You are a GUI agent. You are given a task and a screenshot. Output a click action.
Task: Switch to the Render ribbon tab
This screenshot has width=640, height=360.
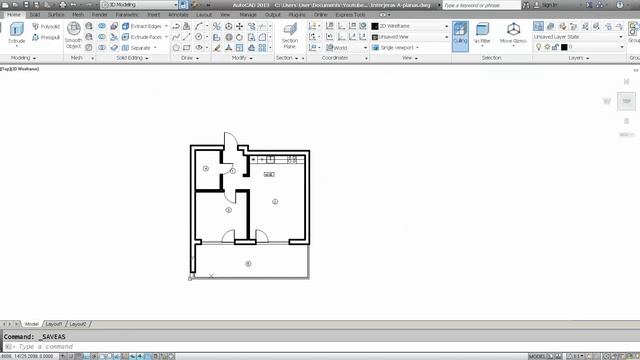click(x=99, y=15)
